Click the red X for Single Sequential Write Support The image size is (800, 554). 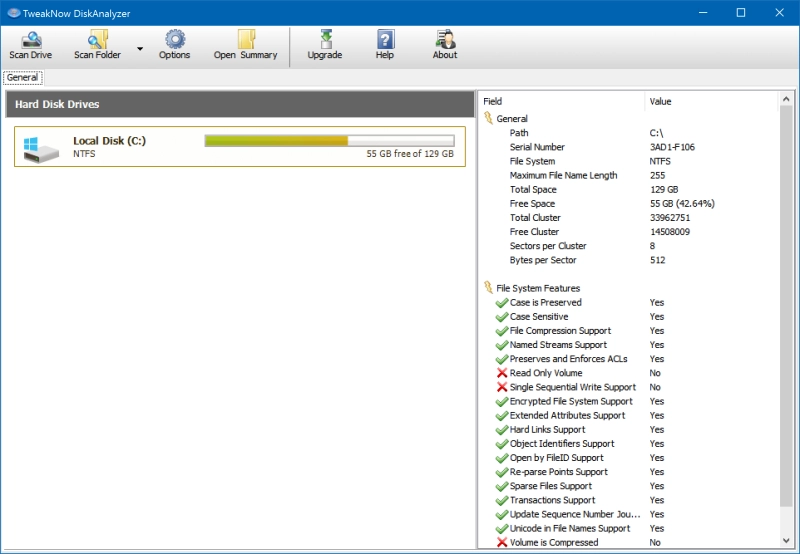502,387
